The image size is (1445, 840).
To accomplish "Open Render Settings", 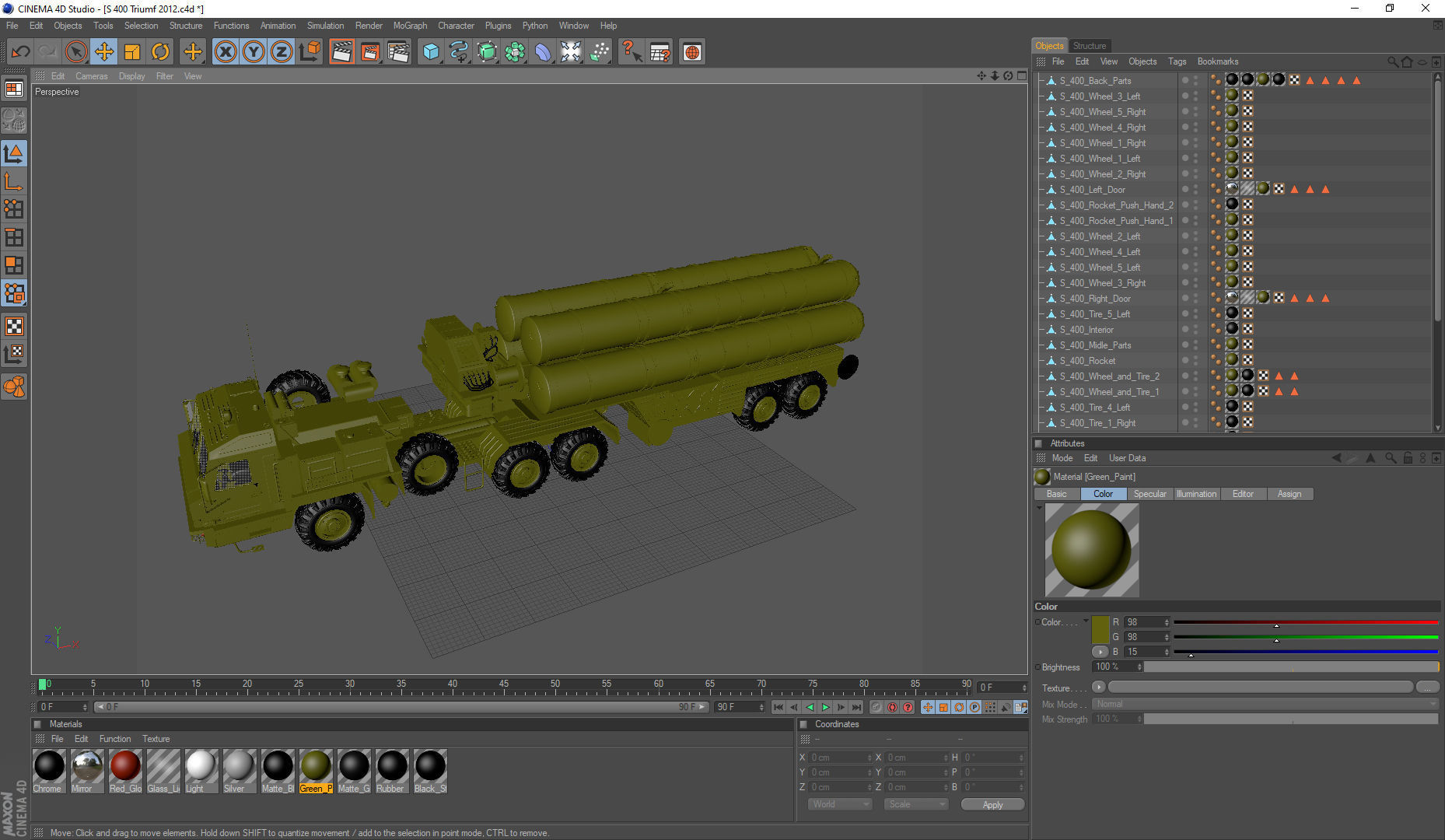I will (398, 52).
